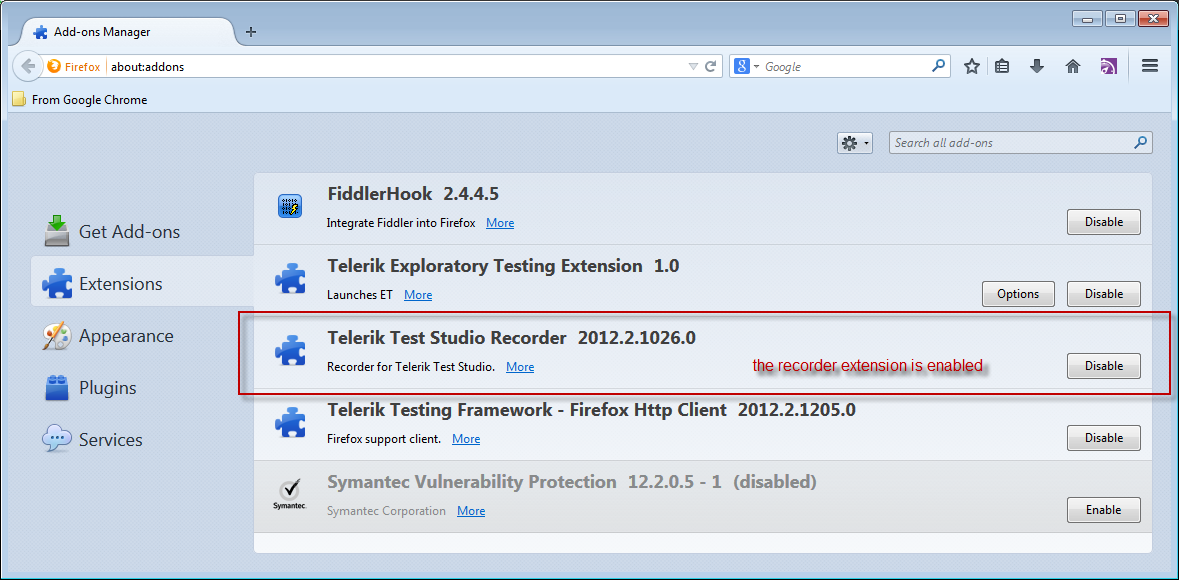Screen dimensions: 1179x580
Task: Click the Search all add-ons field
Action: (1010, 143)
